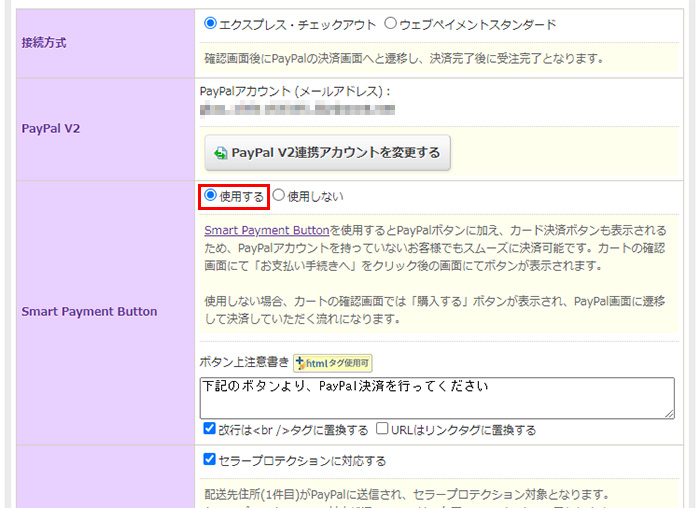Screen dimensions: 700x508
Task: Select the エクスプレス・チェックアウト radio option
Action: tap(210, 23)
